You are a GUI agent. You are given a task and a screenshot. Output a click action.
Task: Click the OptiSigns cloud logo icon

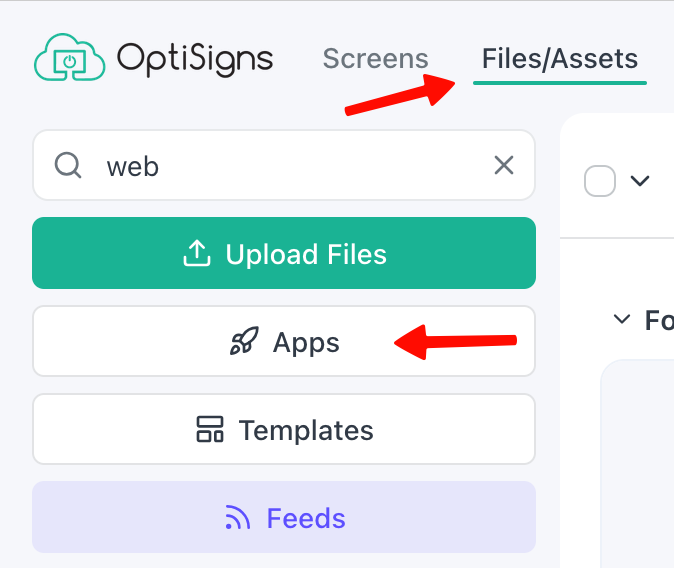click(70, 57)
